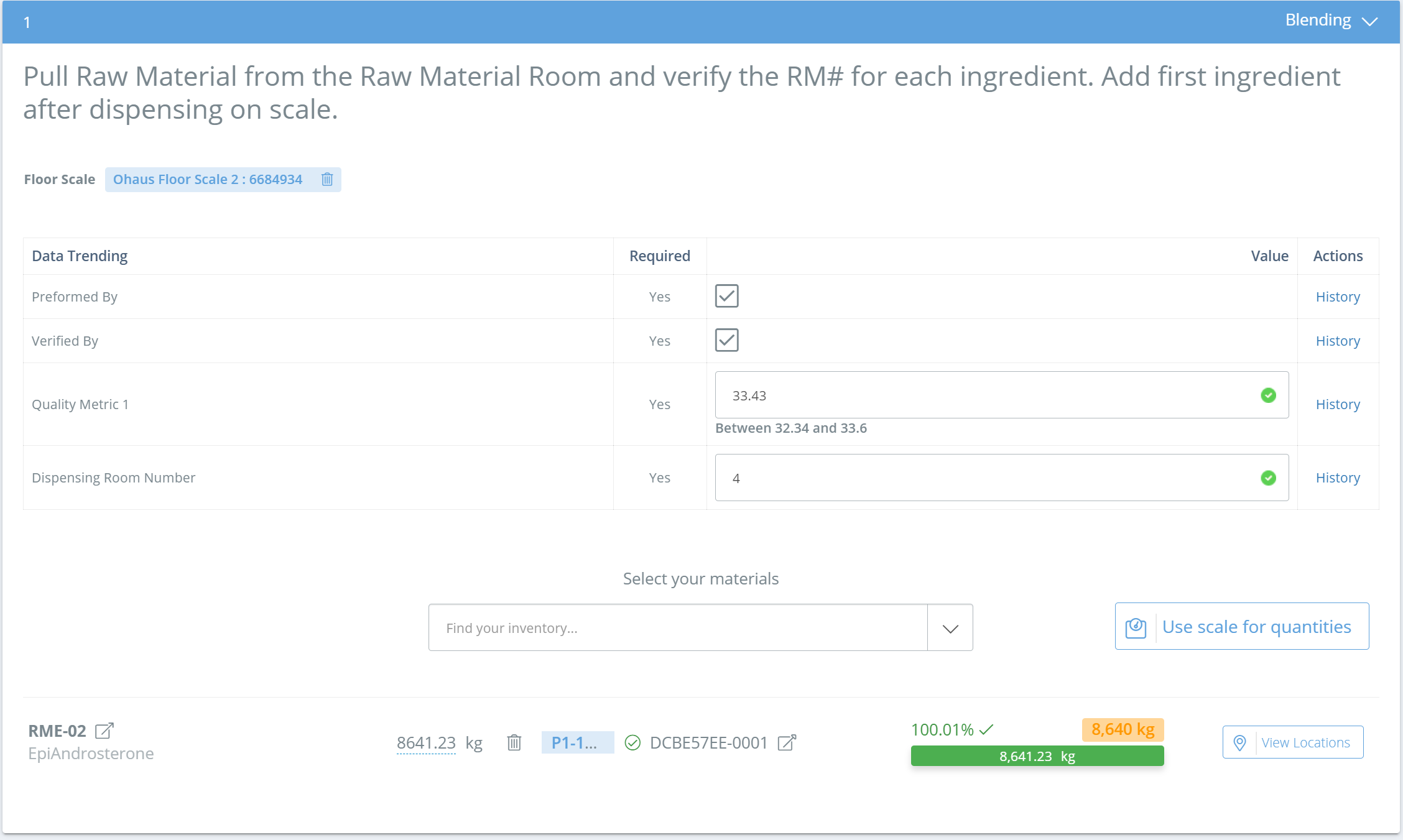Open RME-02 item in new window

click(104, 731)
